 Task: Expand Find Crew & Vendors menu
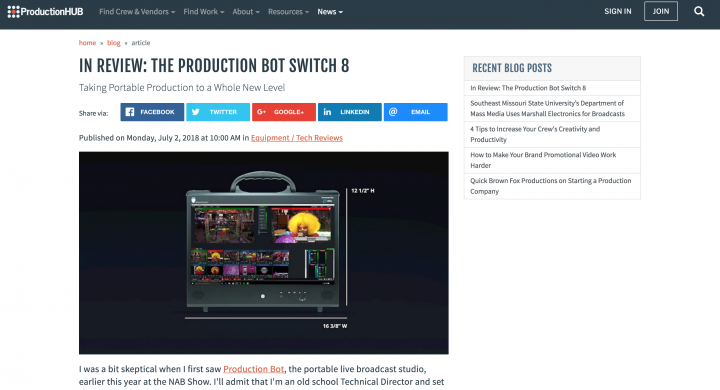pyautogui.click(x=137, y=12)
